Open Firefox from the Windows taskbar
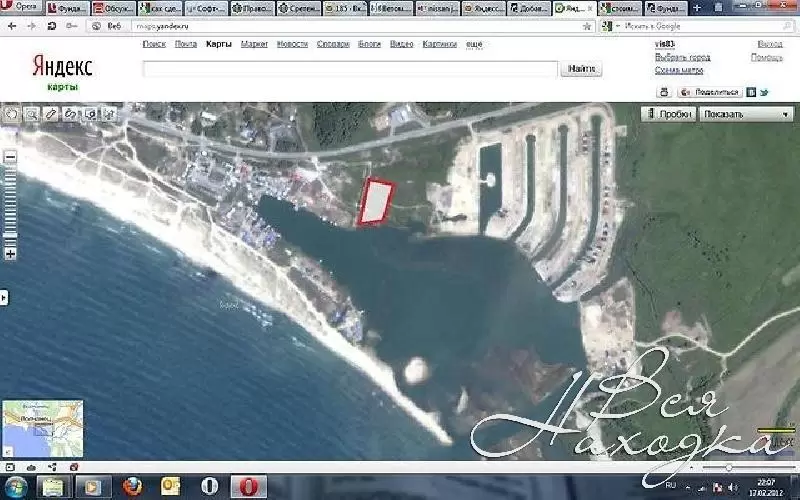 pos(132,487)
